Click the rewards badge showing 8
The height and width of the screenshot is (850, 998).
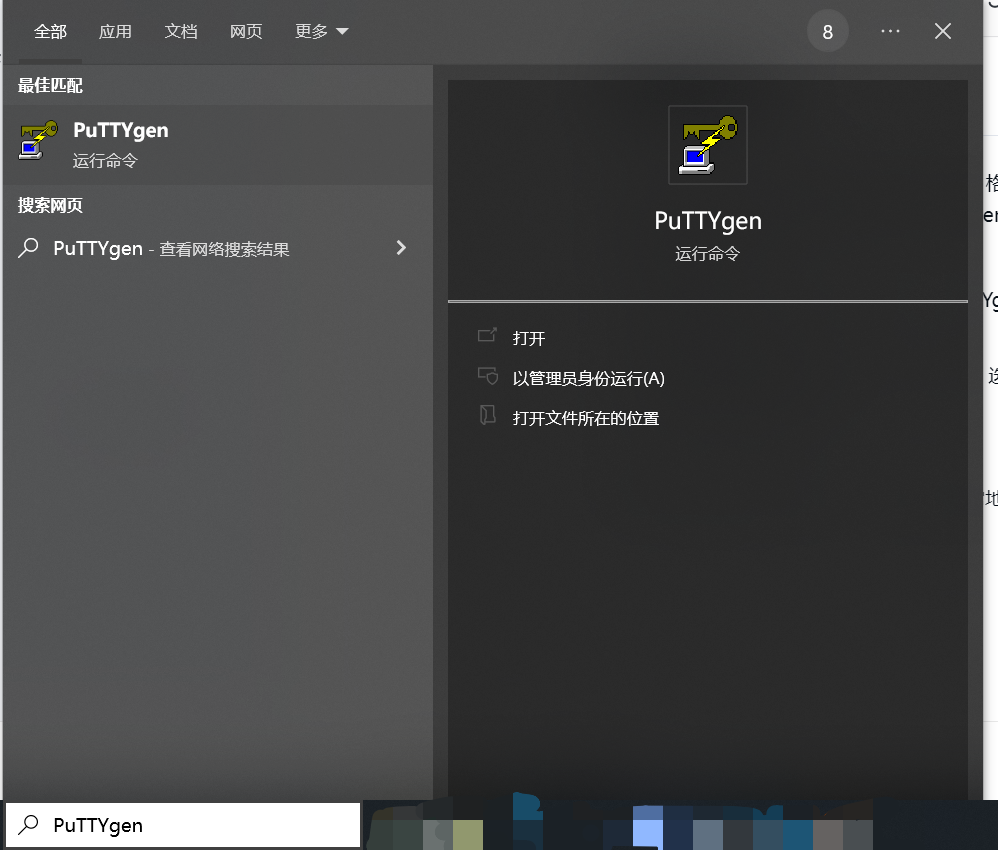coord(827,32)
